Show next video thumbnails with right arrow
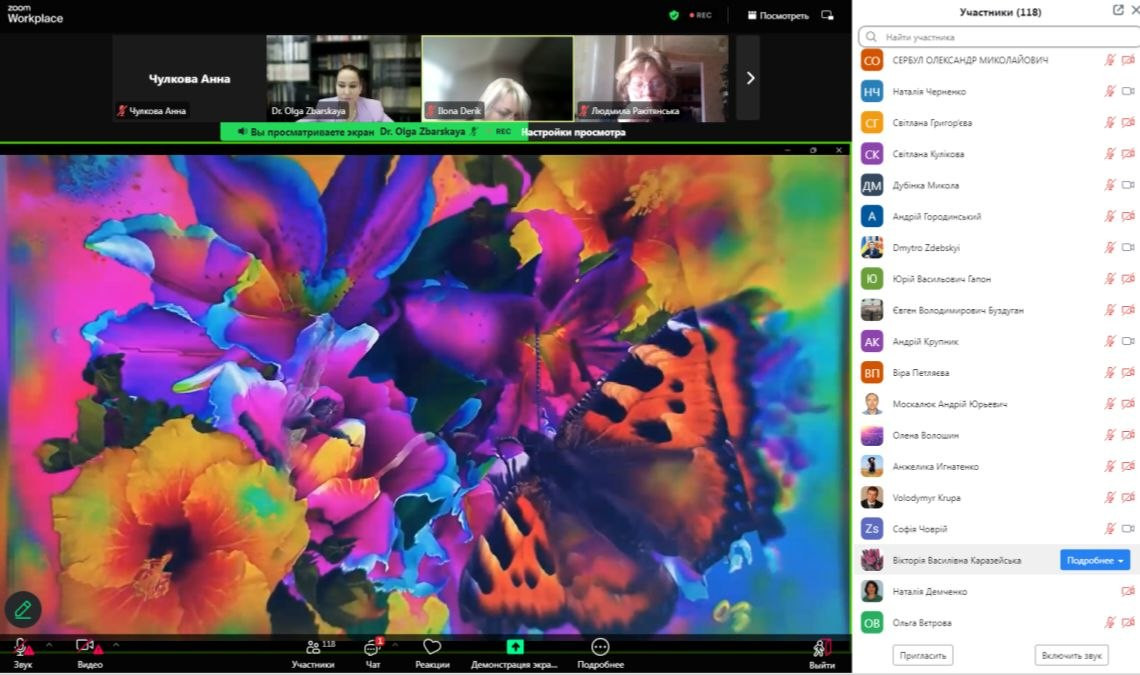Viewport: 1140px width, 675px height. pyautogui.click(x=750, y=78)
